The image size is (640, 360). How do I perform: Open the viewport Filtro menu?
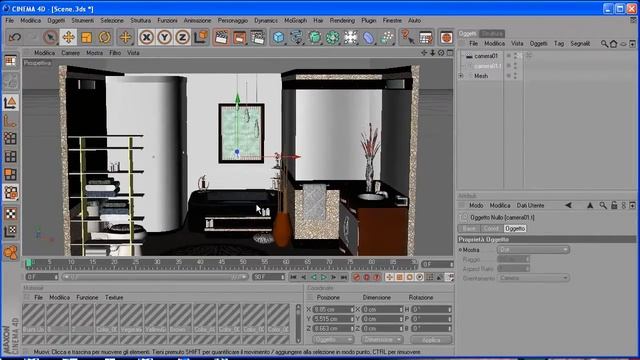(115, 53)
